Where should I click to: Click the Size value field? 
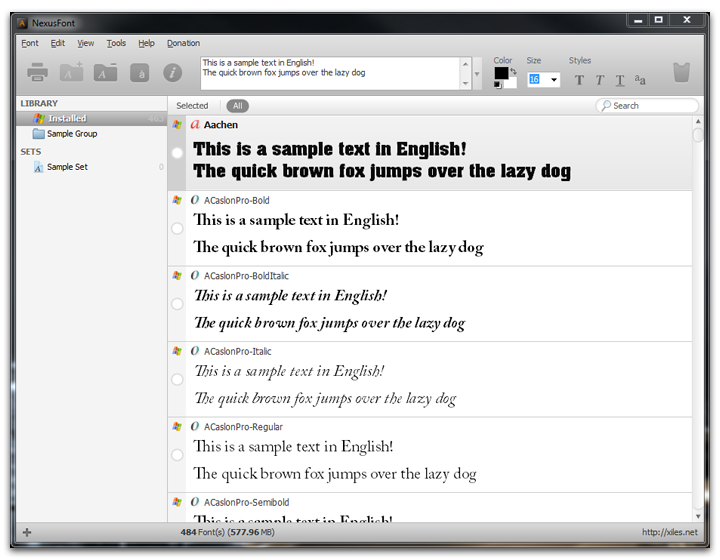538,79
